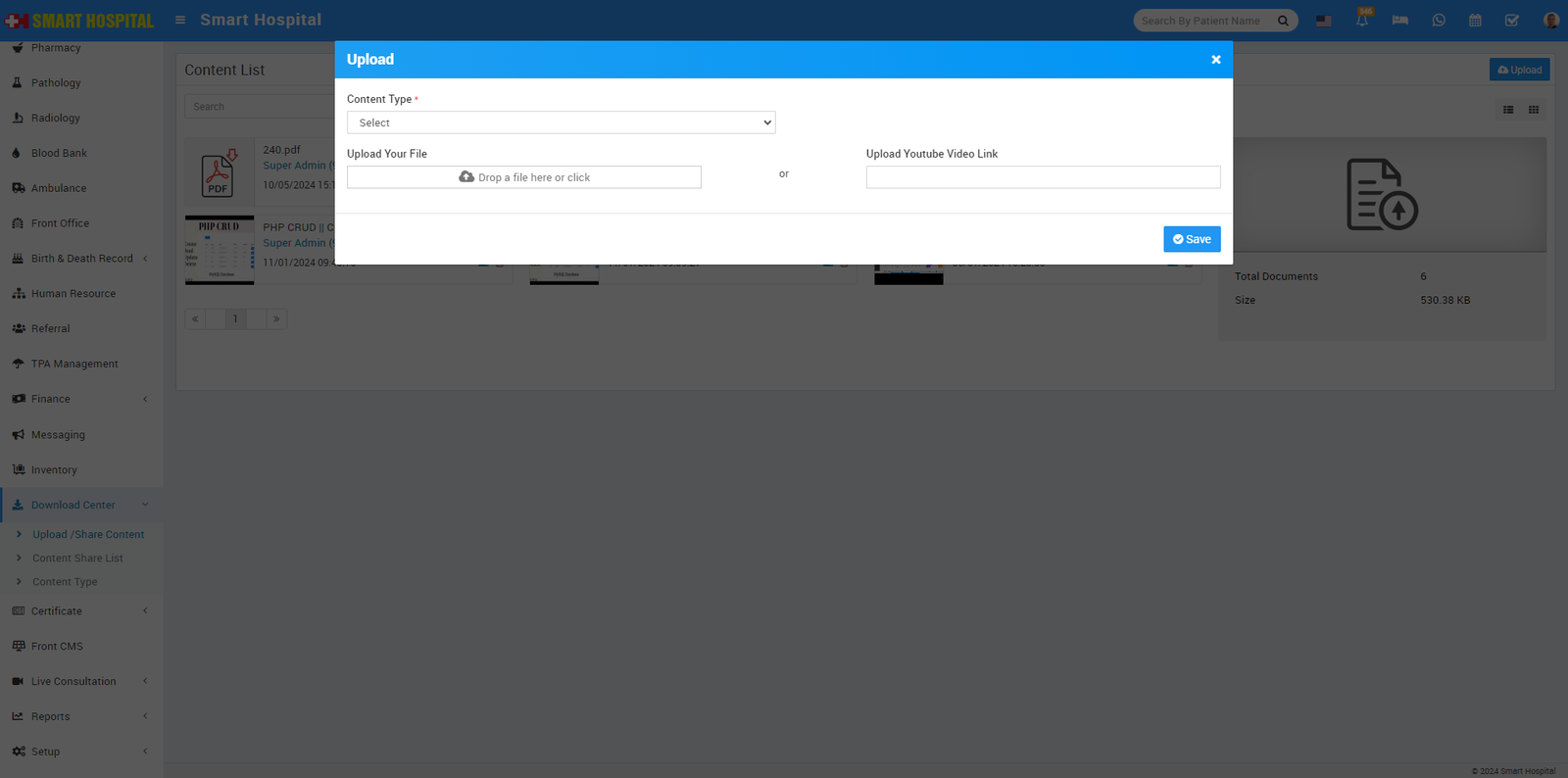Click the notification bell icon
Screen dimensions: 1568x778
coord(1362,21)
